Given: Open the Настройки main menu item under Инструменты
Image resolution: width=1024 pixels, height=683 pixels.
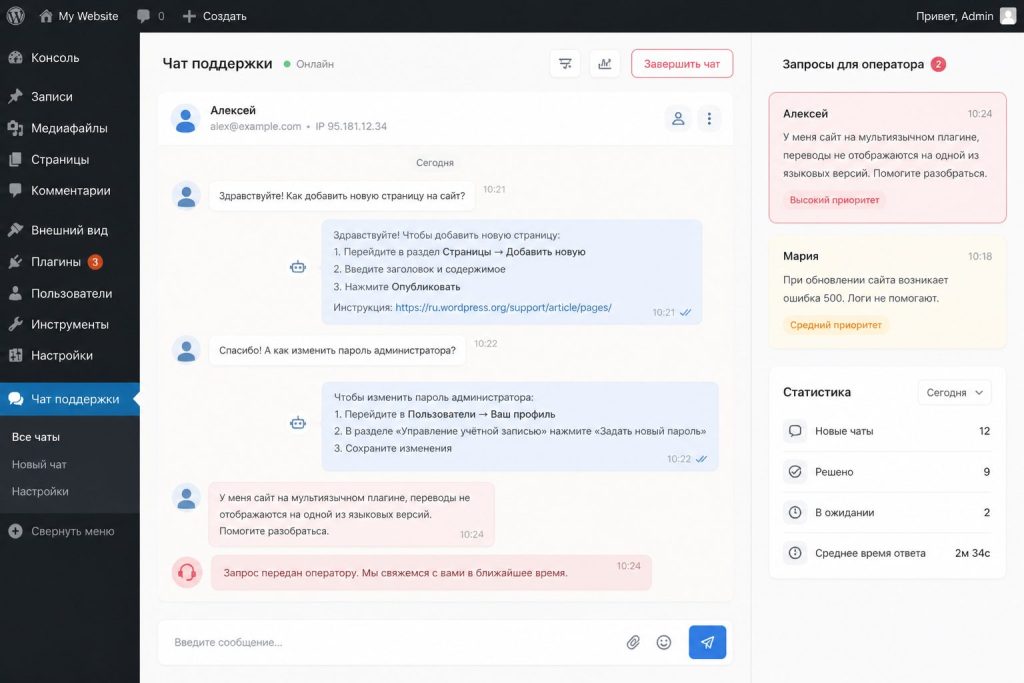Looking at the screenshot, I should click(70, 356).
